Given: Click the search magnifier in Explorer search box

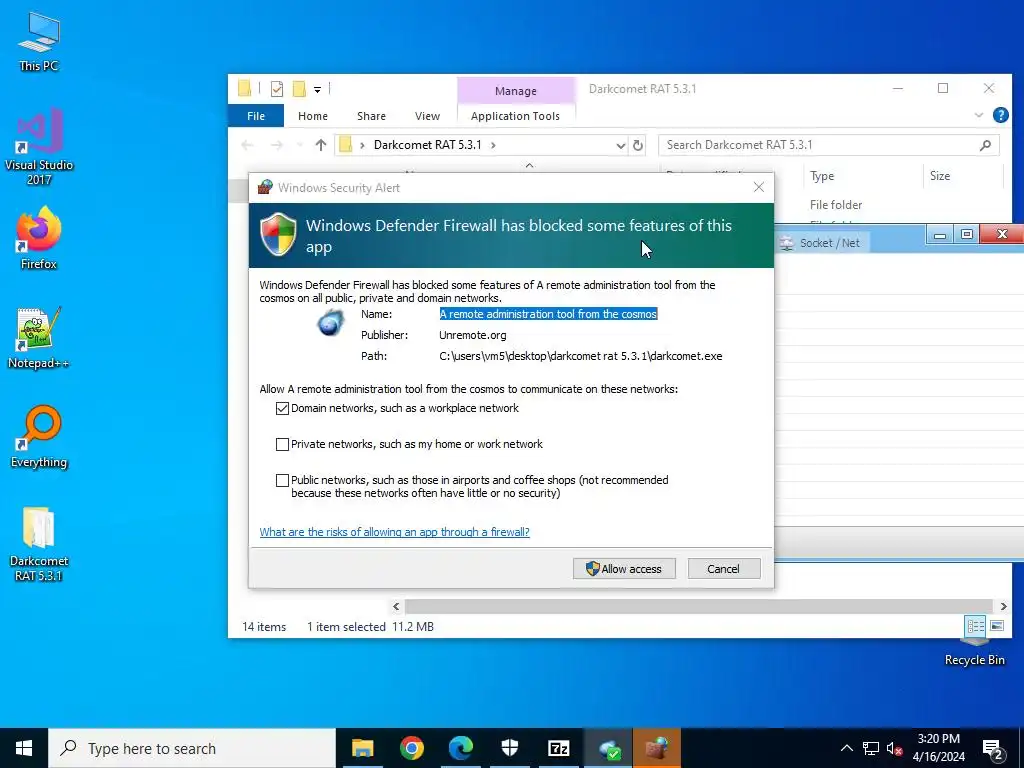Looking at the screenshot, I should coord(985,145).
